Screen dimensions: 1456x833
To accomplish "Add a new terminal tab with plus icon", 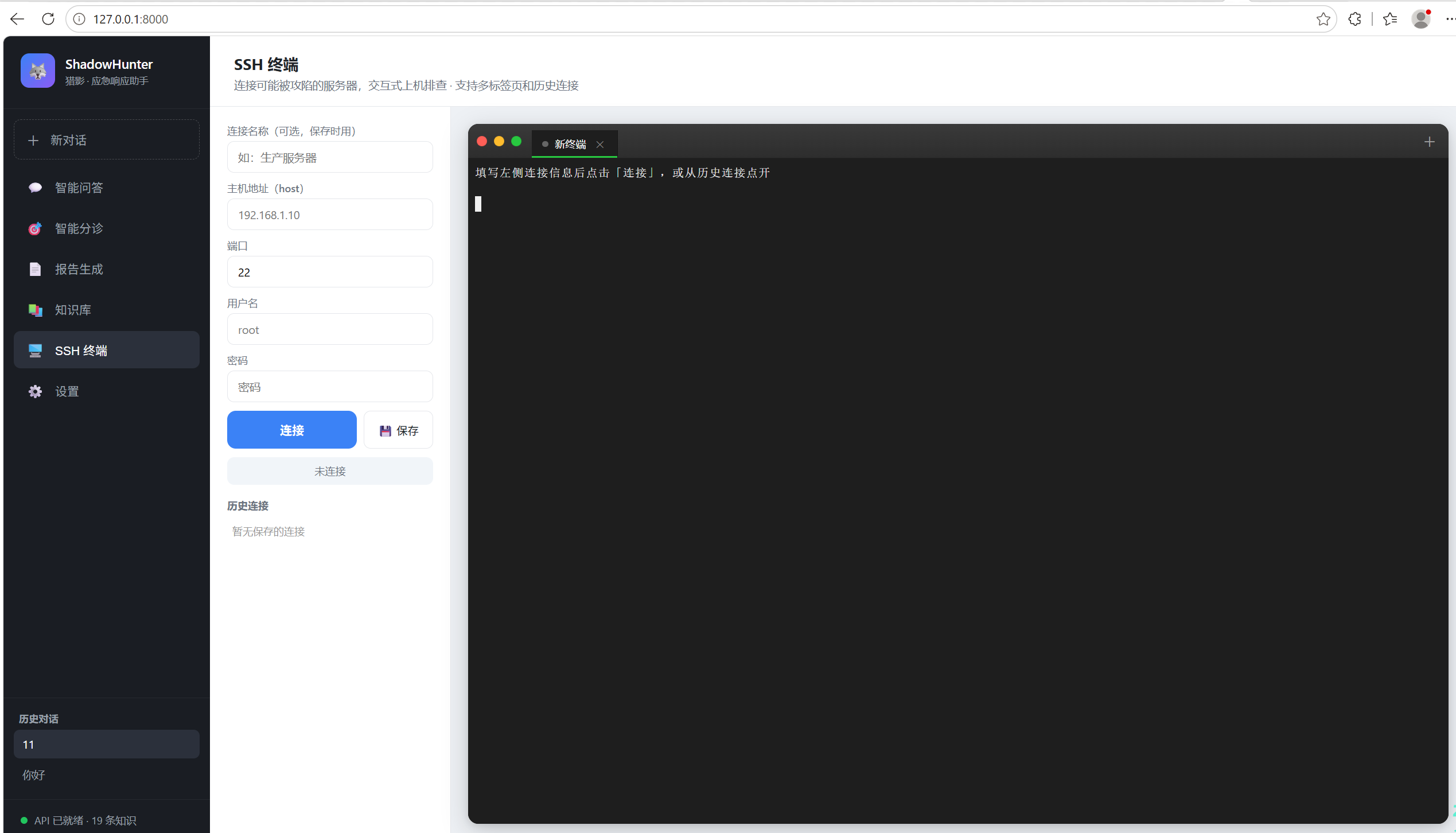I will (1429, 142).
